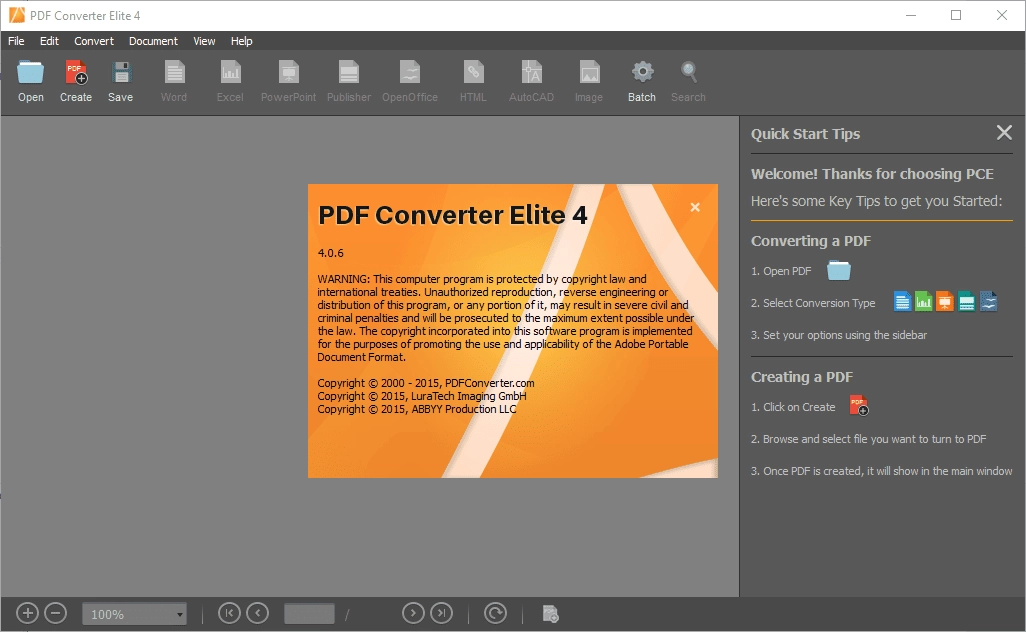Click the green Excel icon in Quick Start Tips
The height and width of the screenshot is (632, 1026).
(923, 302)
